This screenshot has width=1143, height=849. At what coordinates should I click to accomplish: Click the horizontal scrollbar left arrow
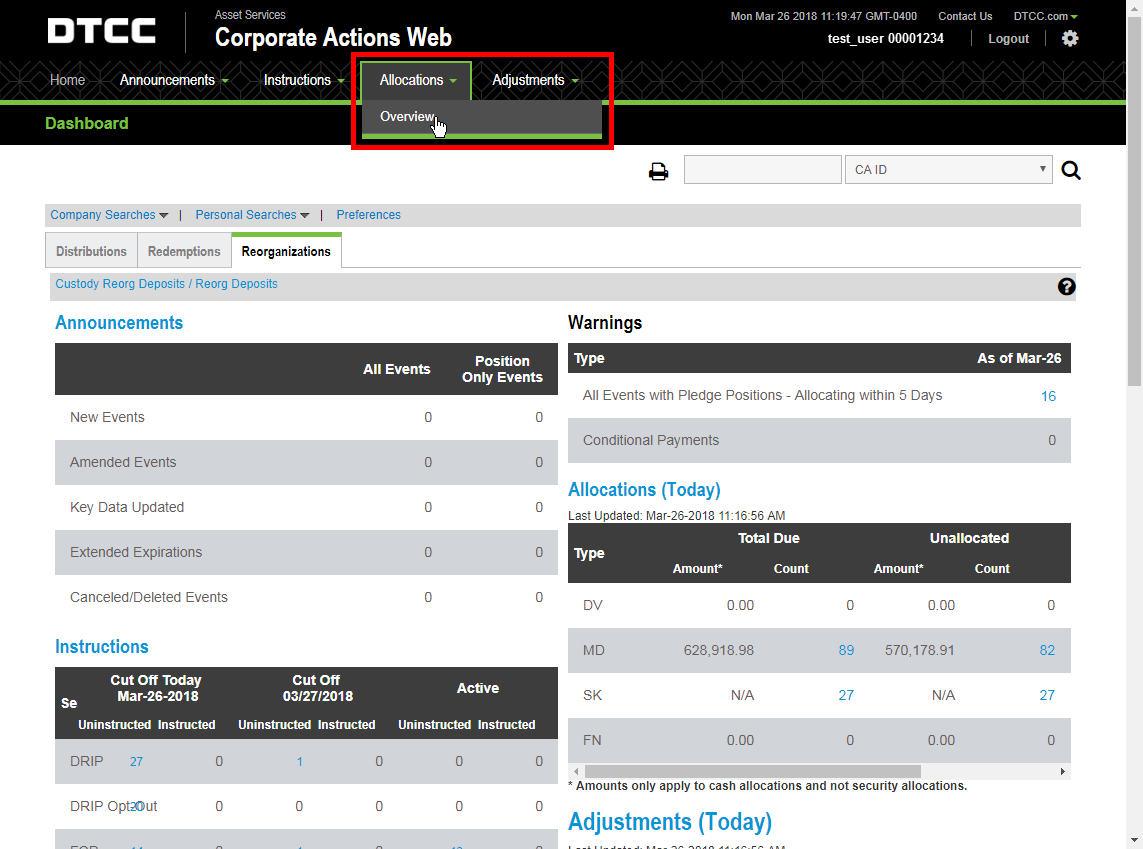point(576,771)
